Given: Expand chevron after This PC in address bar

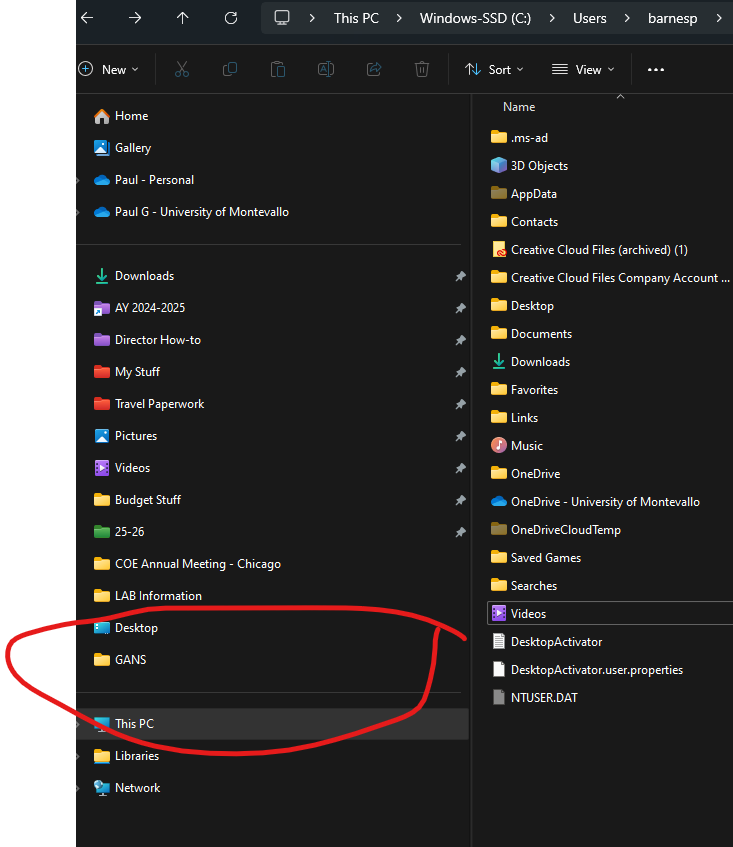Looking at the screenshot, I should [399, 18].
